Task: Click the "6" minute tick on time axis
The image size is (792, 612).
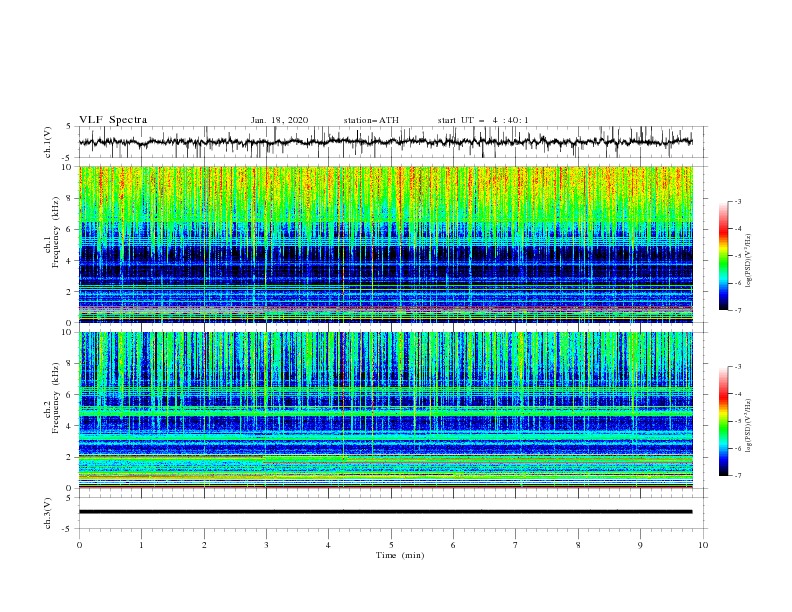Action: [x=453, y=545]
